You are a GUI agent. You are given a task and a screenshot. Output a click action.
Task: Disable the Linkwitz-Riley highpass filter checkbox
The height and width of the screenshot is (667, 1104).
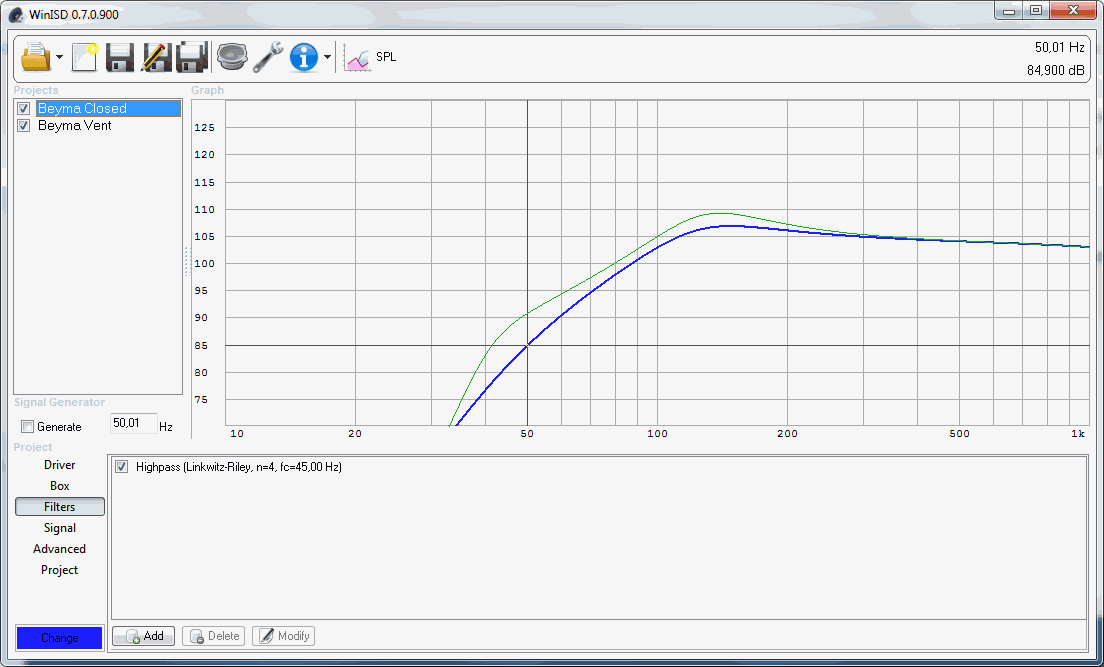coord(122,467)
